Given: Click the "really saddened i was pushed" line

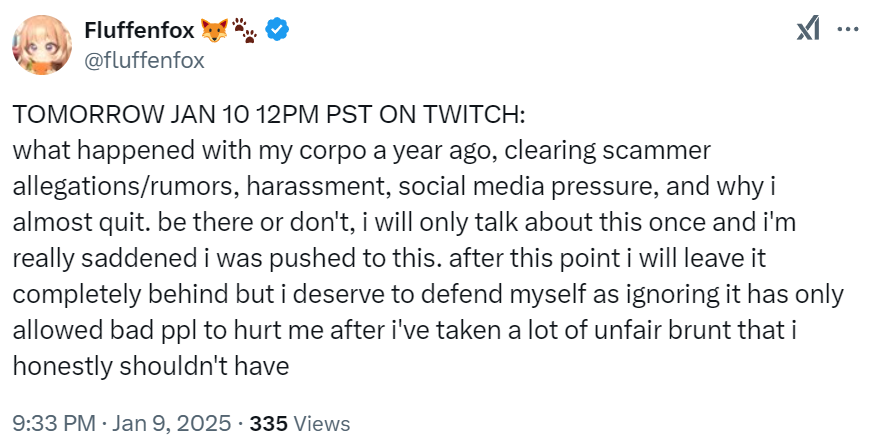Looking at the screenshot, I should click(389, 258).
